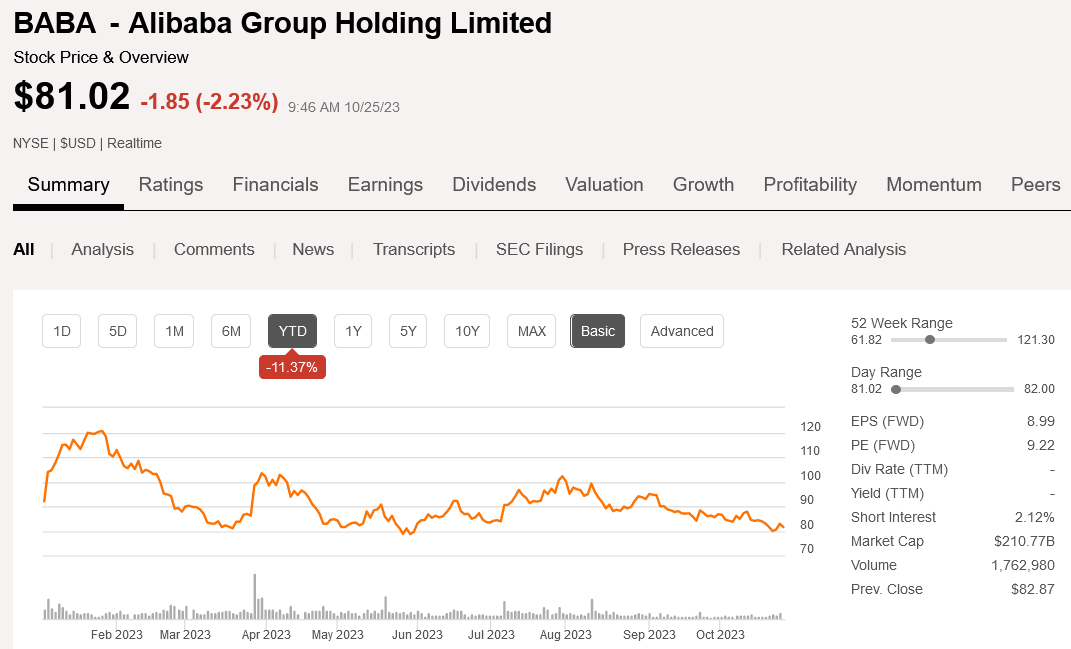Click the -1.85 (-2.23%) price change
1071x649 pixels.
point(210,102)
